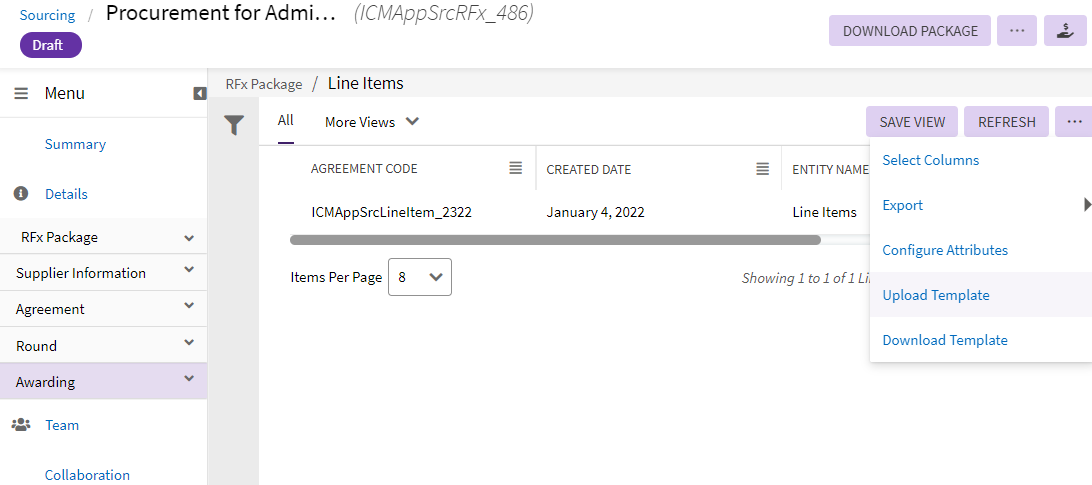Screen dimensions: 1092x485
Task: Click the hand with coin icon button
Action: click(x=1065, y=30)
